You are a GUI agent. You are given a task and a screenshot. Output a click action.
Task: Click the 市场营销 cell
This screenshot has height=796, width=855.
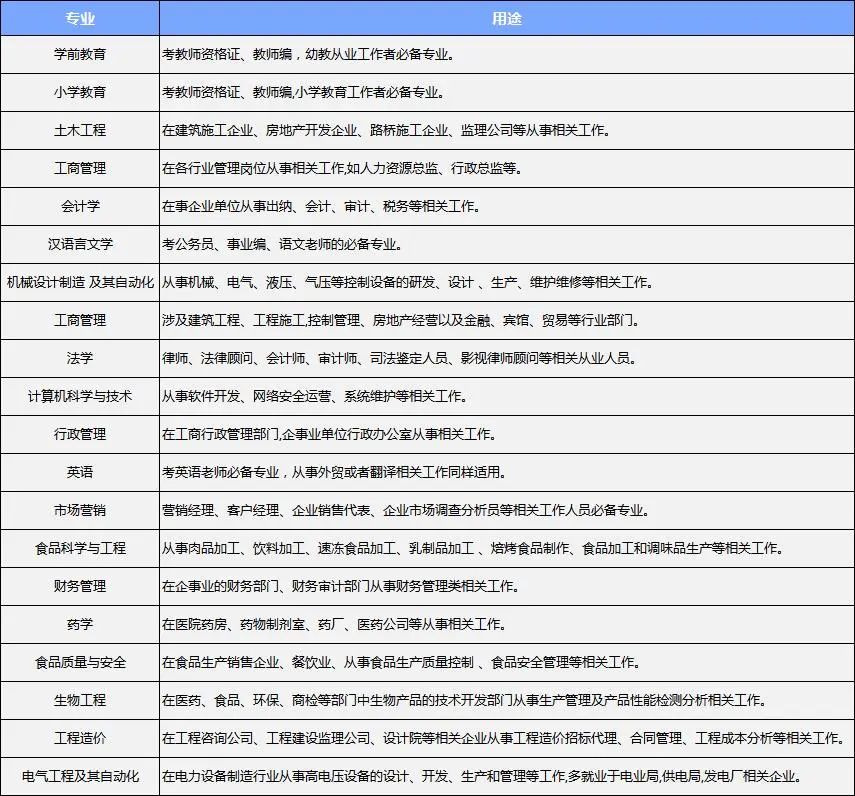80,510
